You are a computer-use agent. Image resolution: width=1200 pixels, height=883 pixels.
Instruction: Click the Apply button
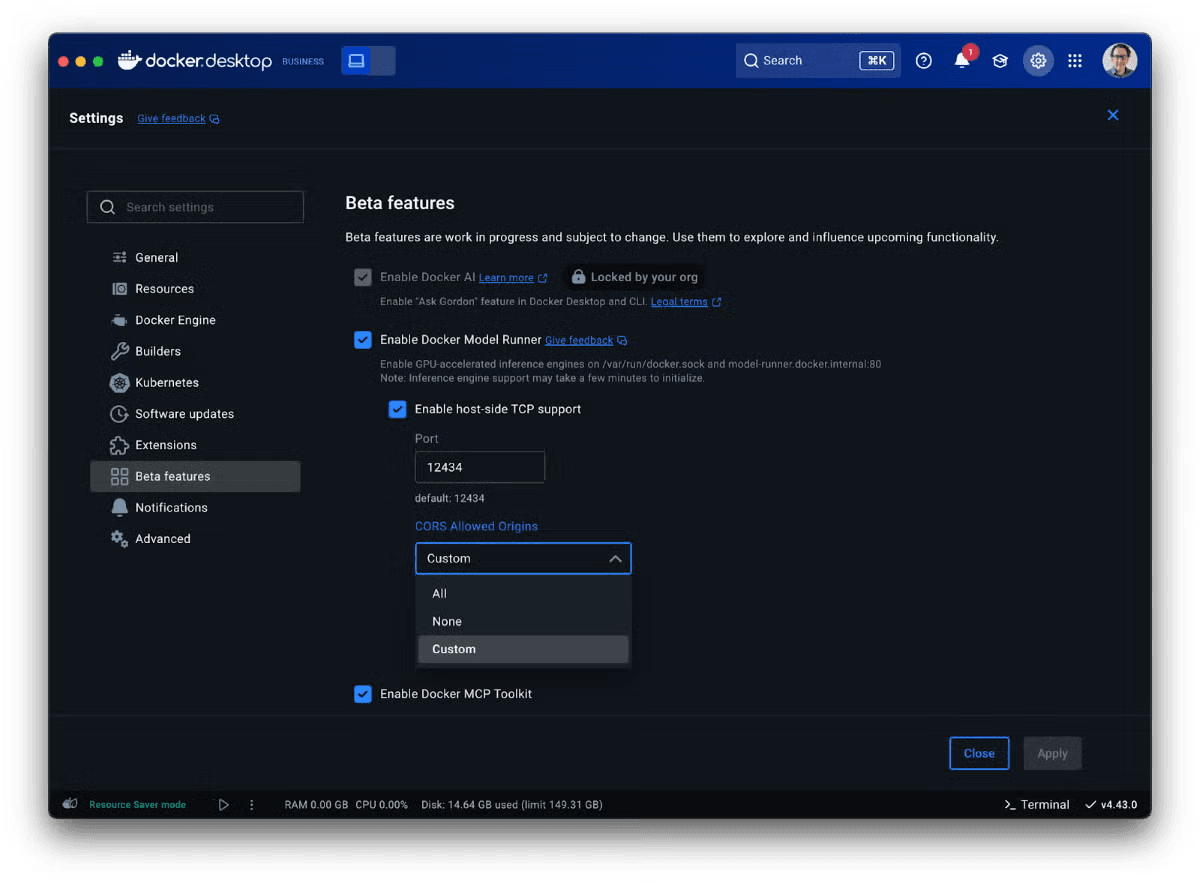(x=1052, y=754)
